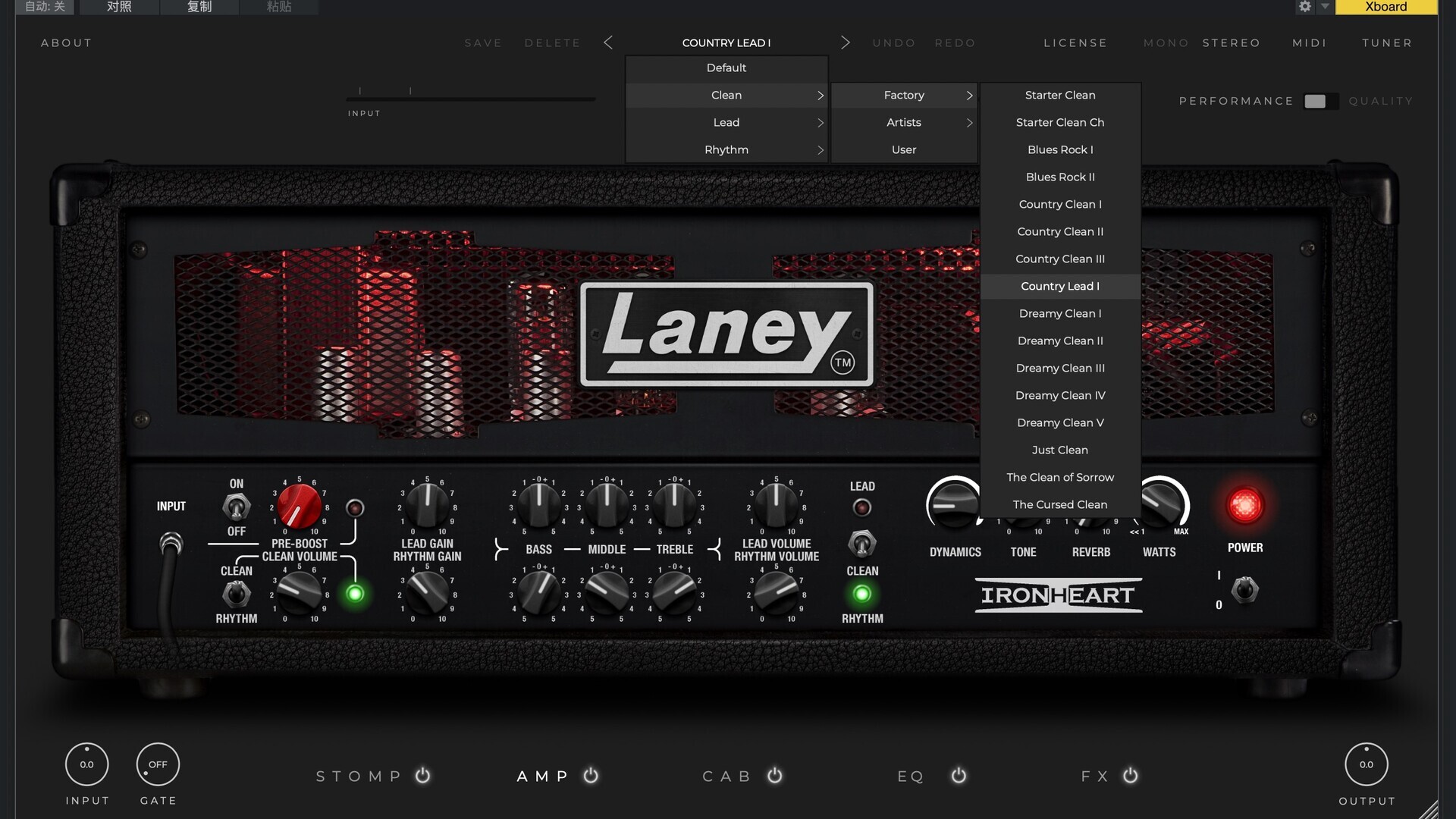Choose the Blues Rock II preset
This screenshot has height=819, width=1456.
(1060, 177)
